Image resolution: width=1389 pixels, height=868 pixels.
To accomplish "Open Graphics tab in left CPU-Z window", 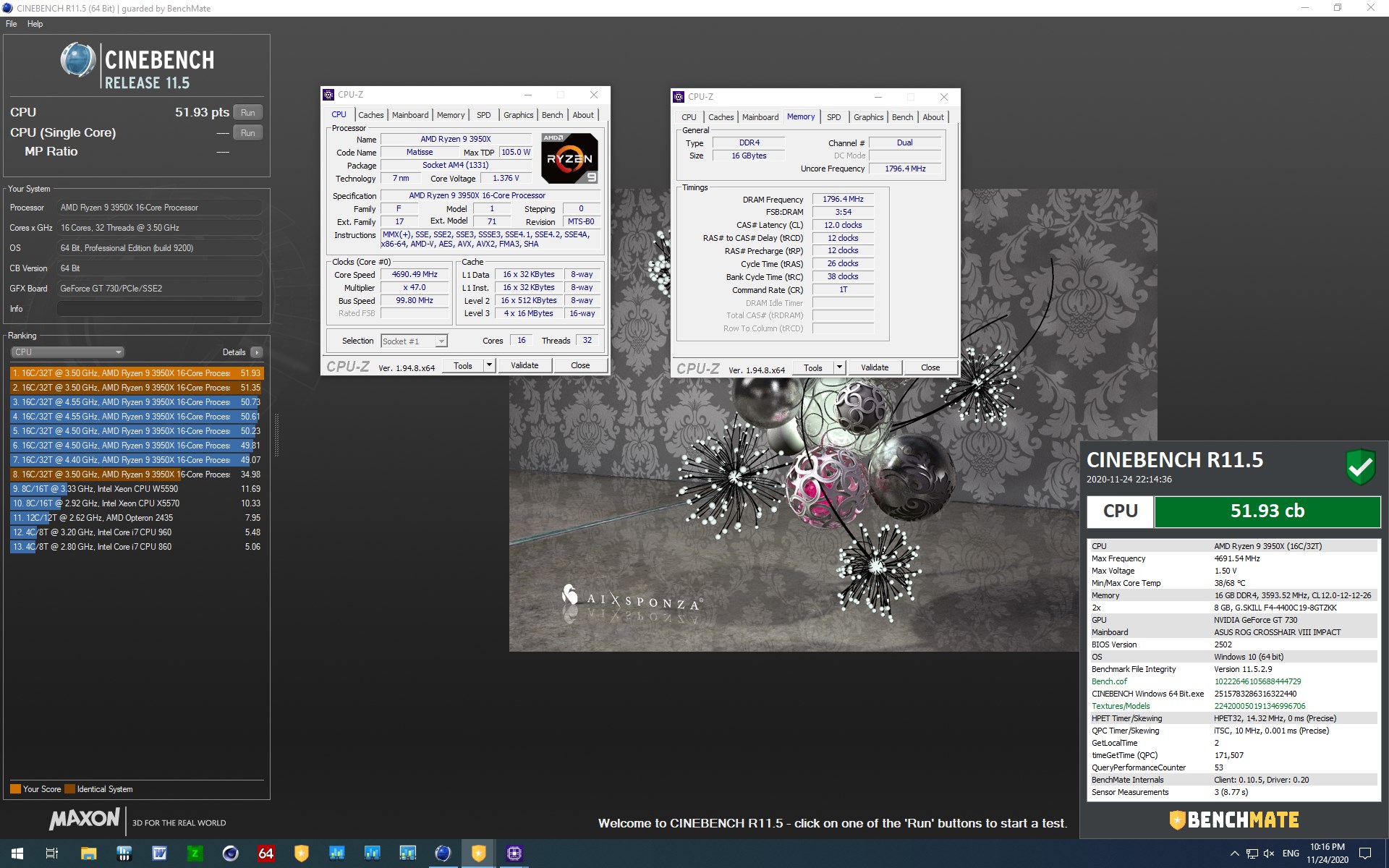I will [518, 115].
